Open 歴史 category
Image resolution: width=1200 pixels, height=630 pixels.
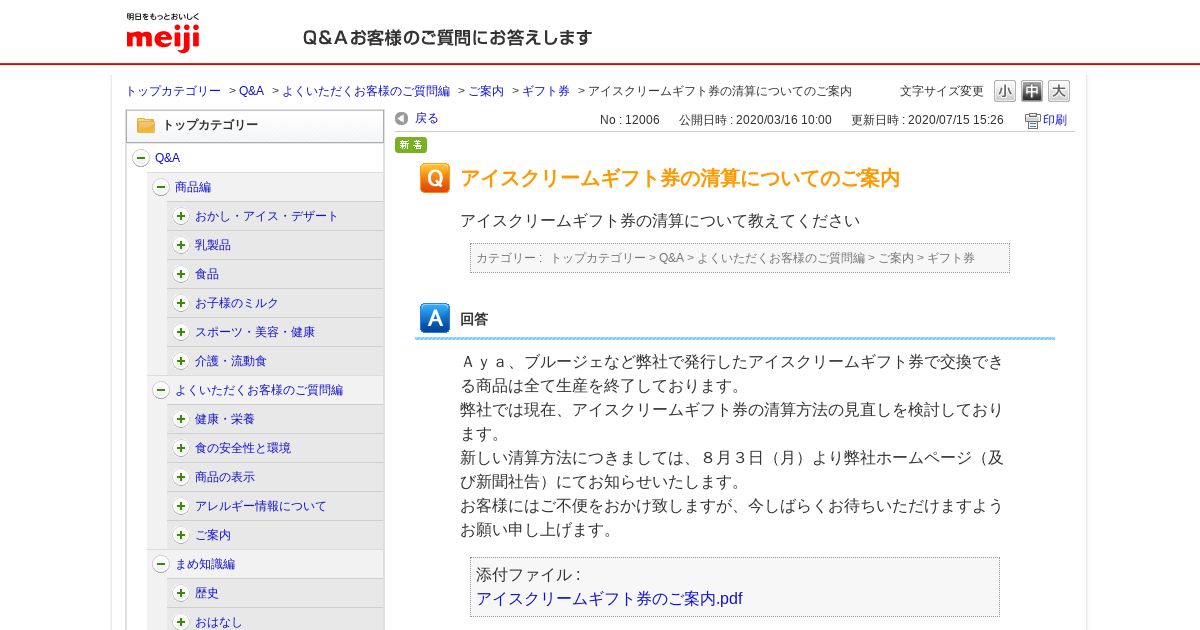pos(207,593)
